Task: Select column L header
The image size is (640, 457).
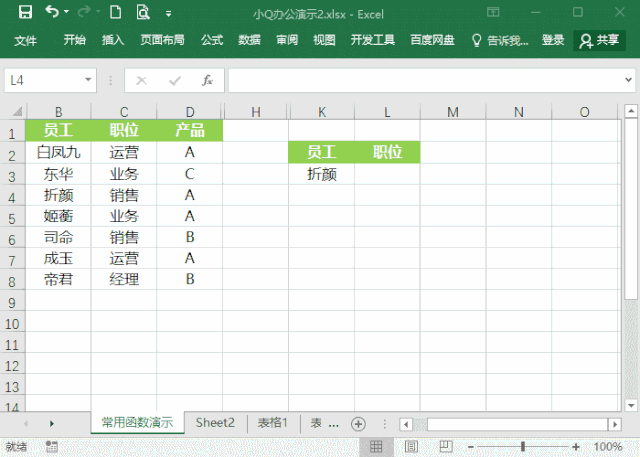Action: [387, 111]
